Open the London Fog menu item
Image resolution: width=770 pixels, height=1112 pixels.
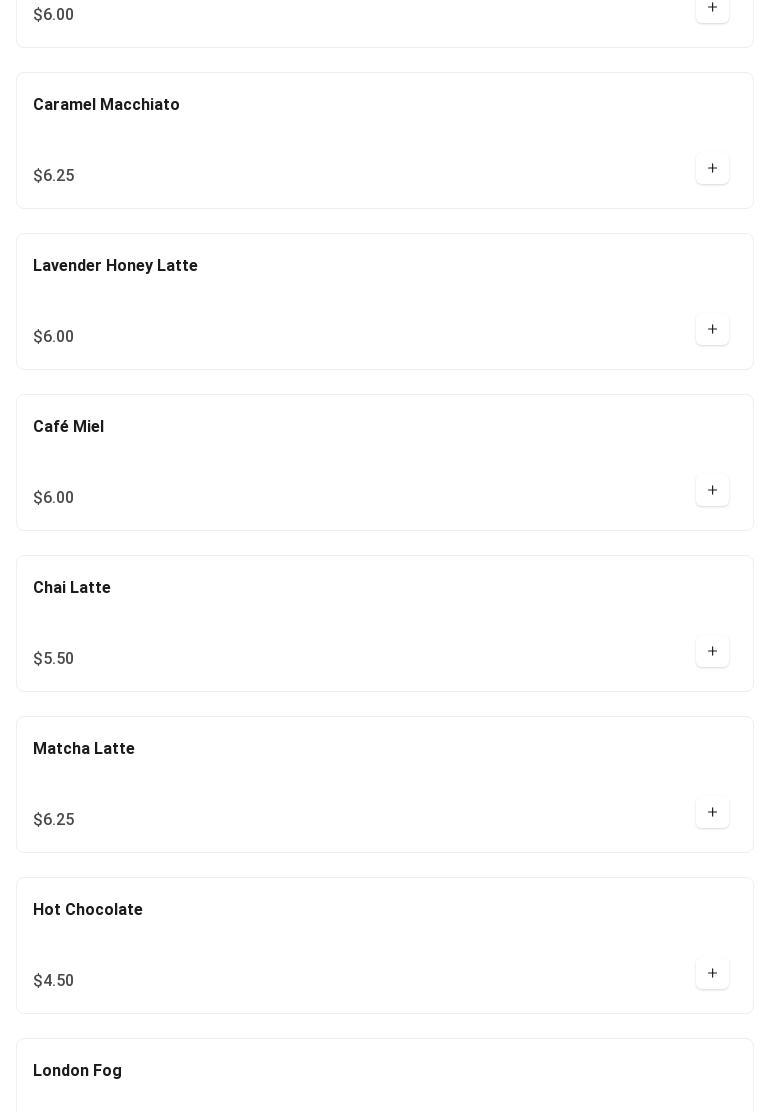tap(77, 1070)
